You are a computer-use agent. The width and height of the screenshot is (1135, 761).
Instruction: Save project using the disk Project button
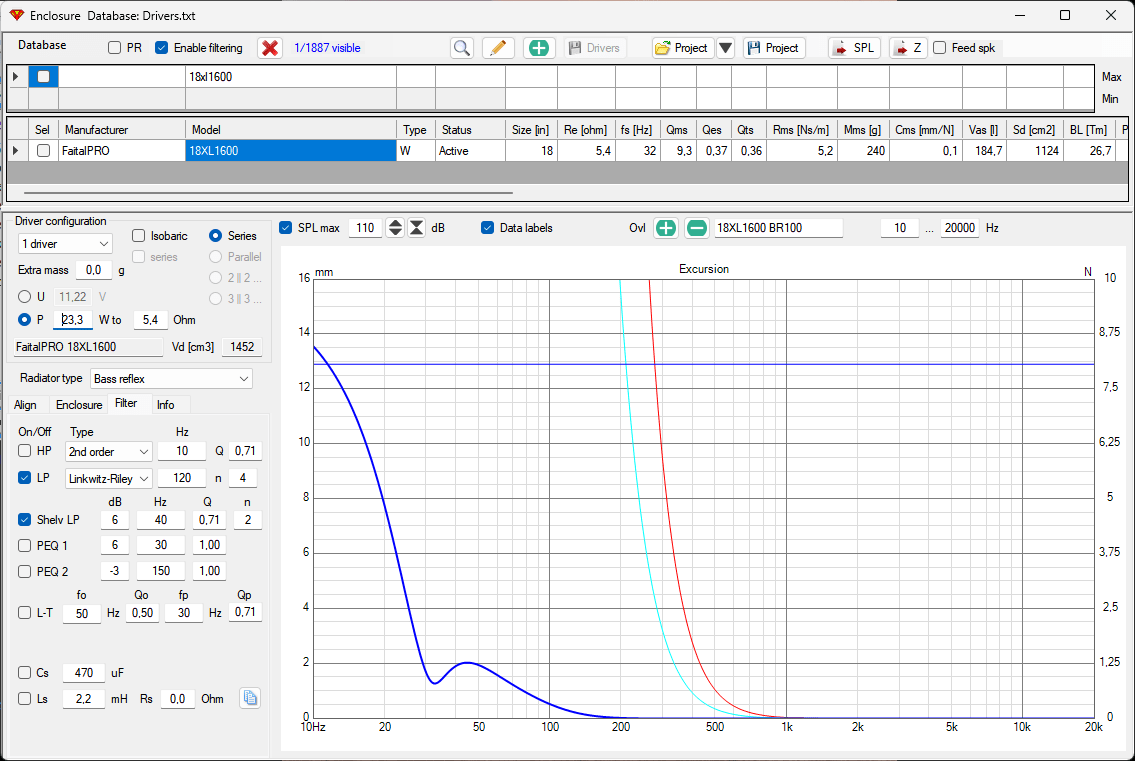[x=774, y=48]
